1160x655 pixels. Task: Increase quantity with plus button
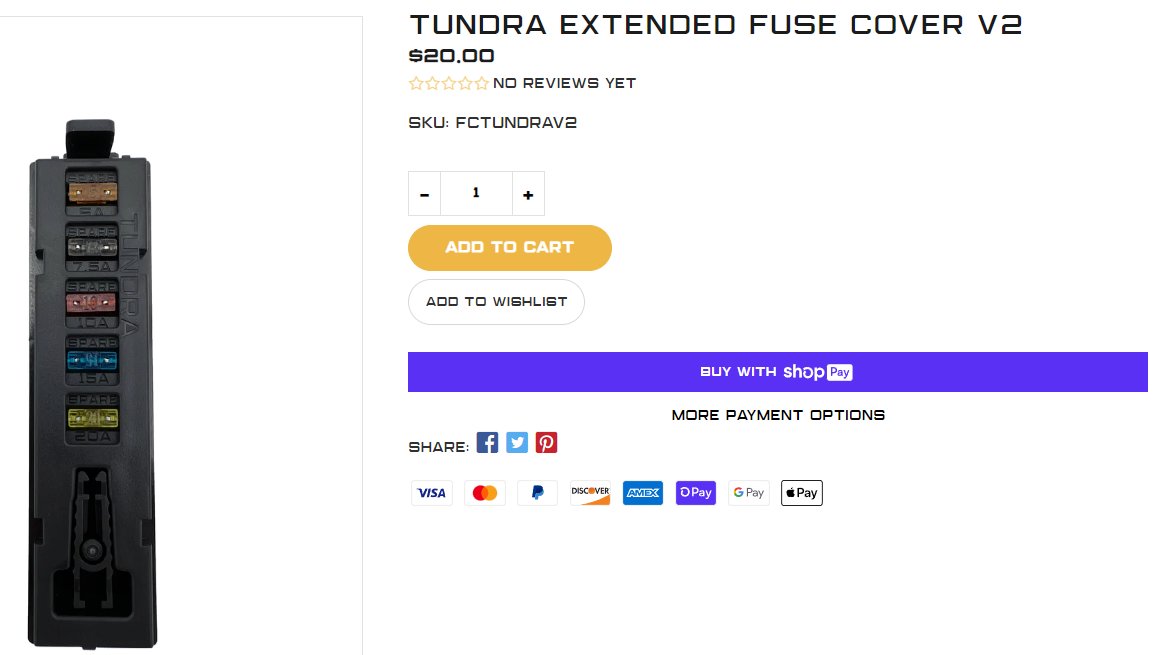coord(528,194)
